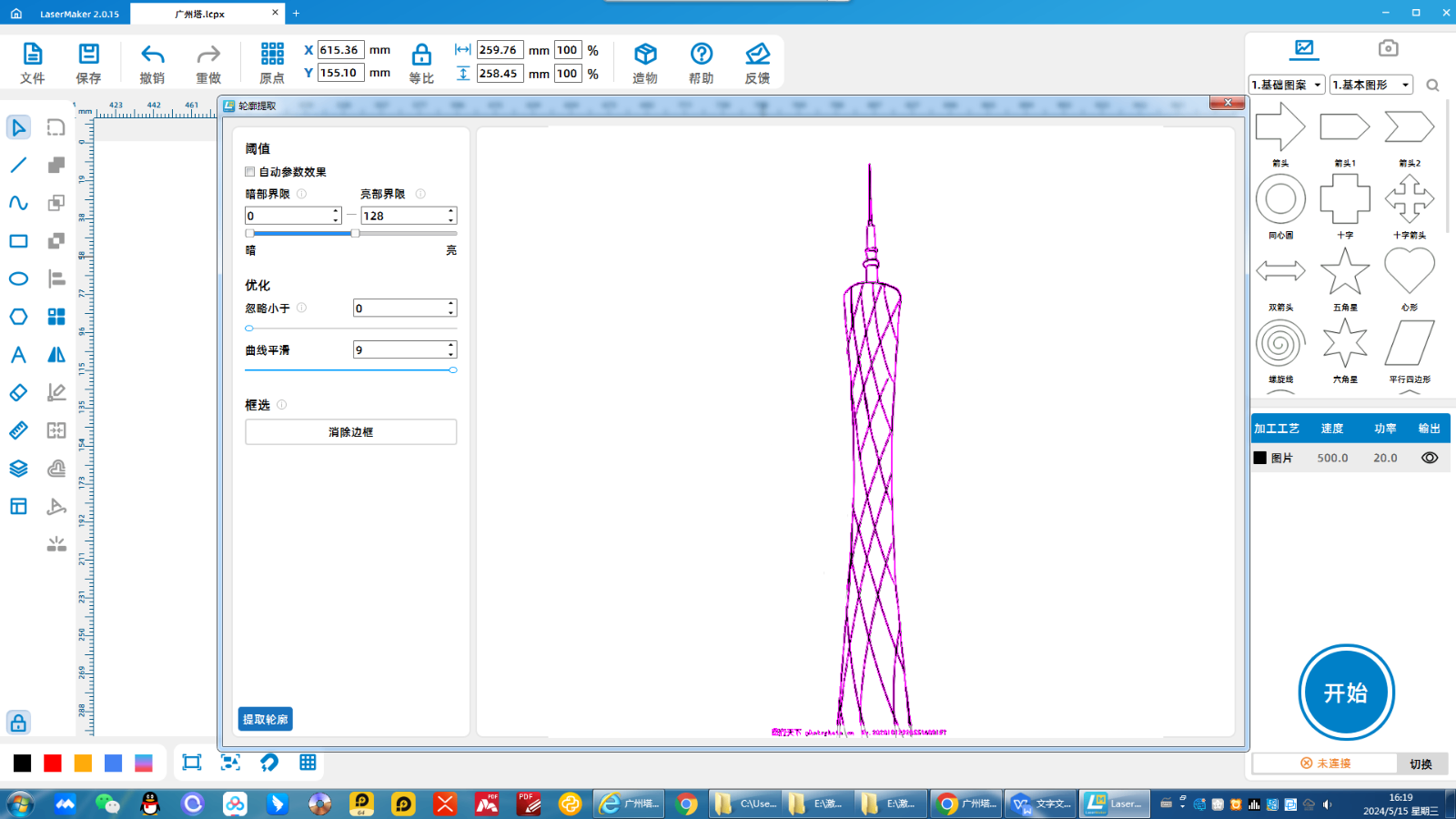Toggle visibility eye for 图片 layer

[x=1430, y=458]
